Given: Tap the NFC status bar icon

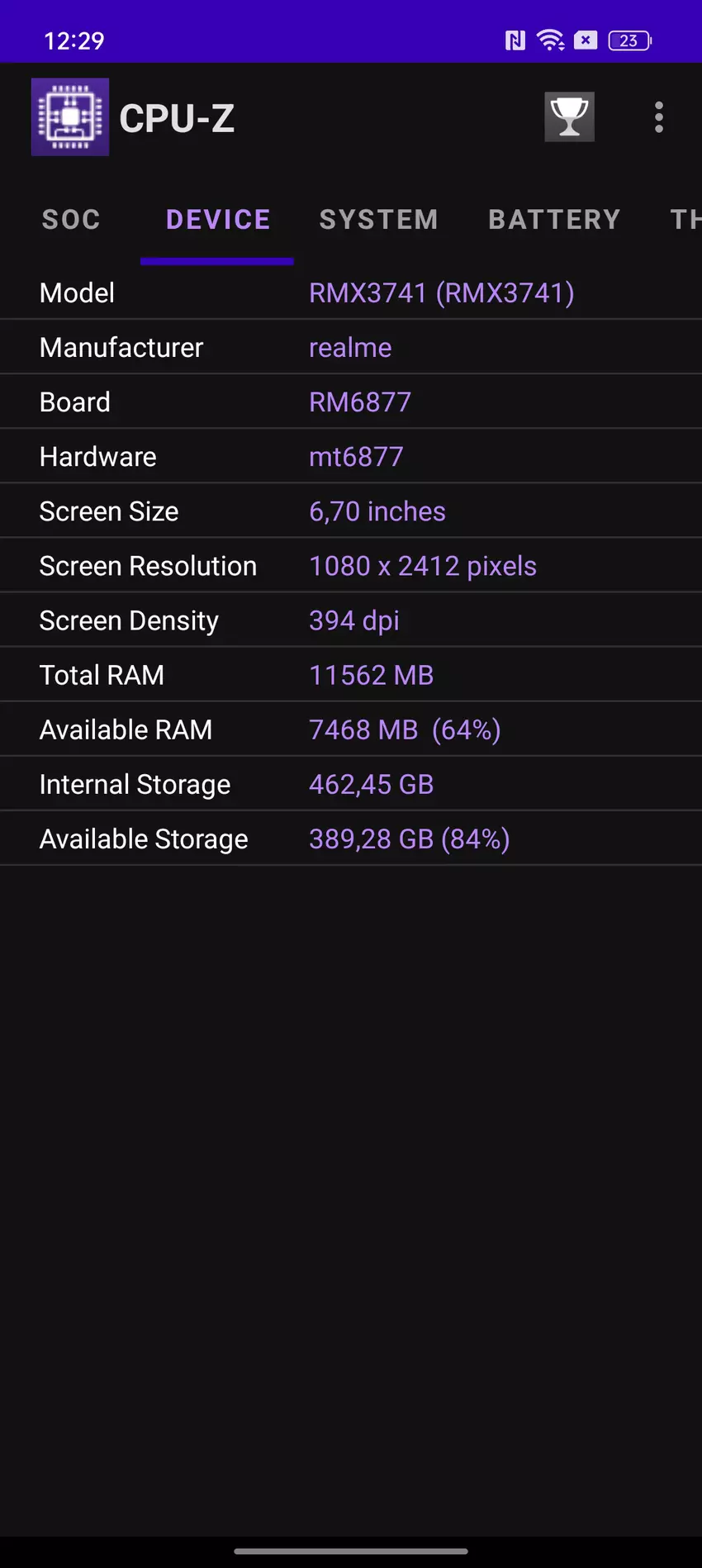Looking at the screenshot, I should click(515, 40).
